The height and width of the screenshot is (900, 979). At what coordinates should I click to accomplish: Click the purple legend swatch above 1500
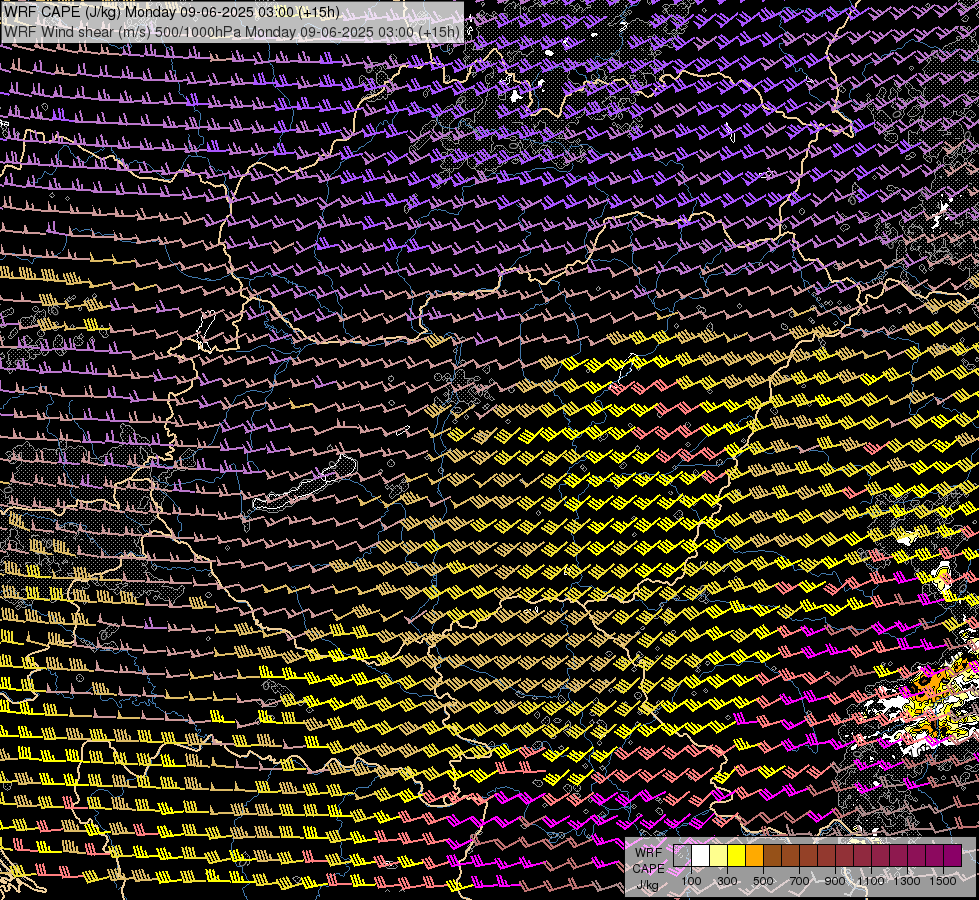(x=952, y=856)
